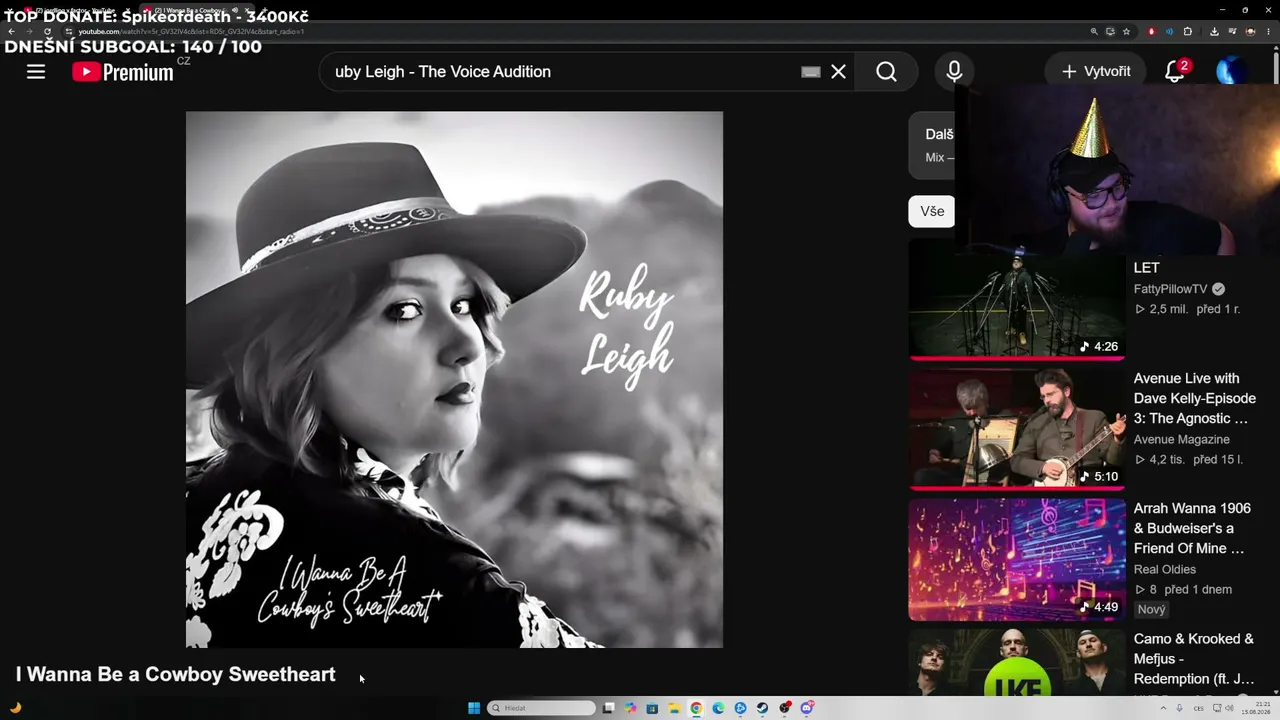The width and height of the screenshot is (1280, 720).
Task: Open the YouTube hamburger guide menu
Action: (36, 71)
